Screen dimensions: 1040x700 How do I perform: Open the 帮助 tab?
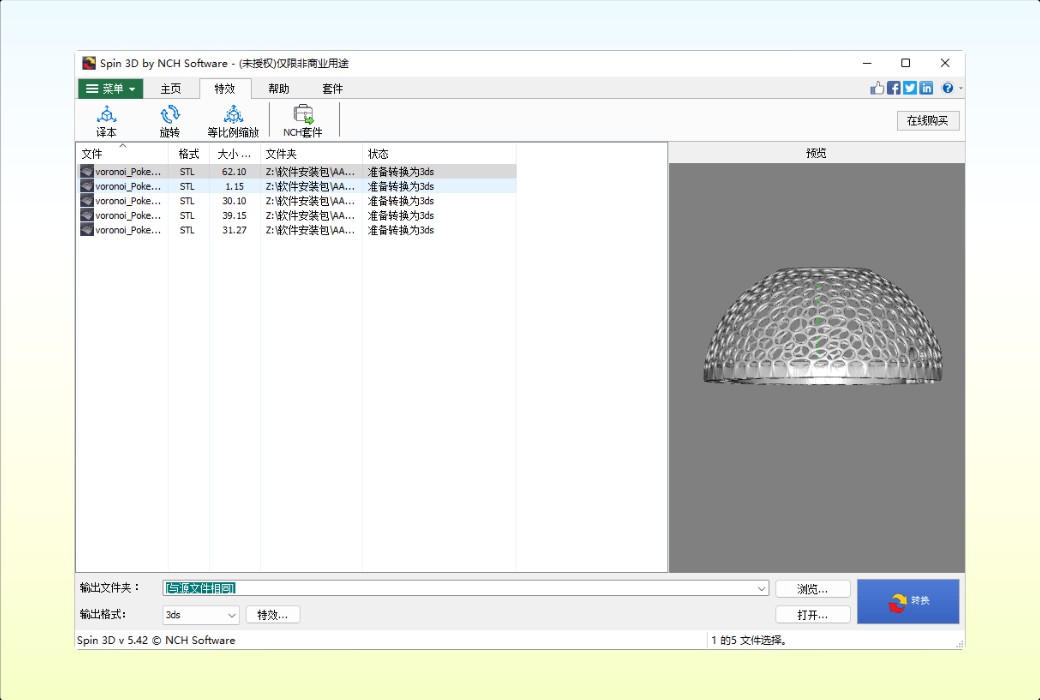click(279, 88)
